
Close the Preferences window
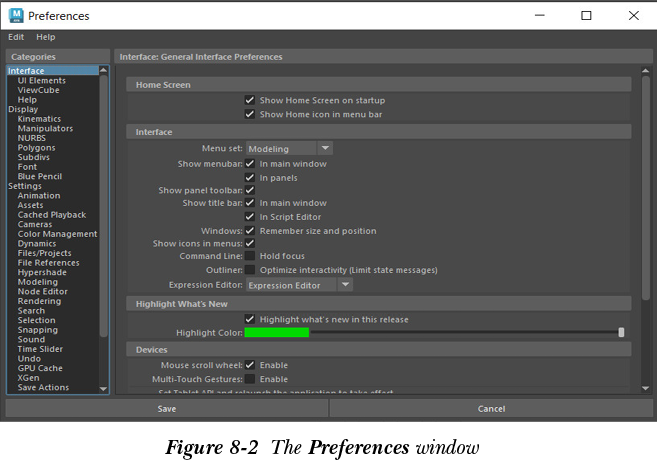coord(633,16)
